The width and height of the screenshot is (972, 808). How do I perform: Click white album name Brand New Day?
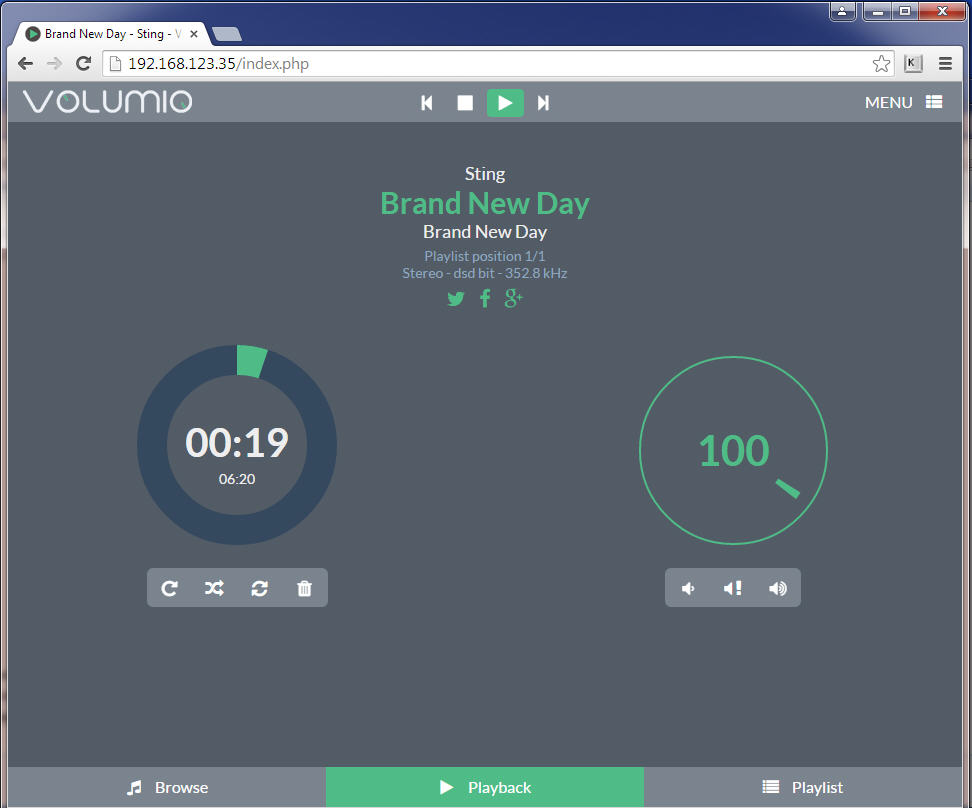(x=485, y=232)
